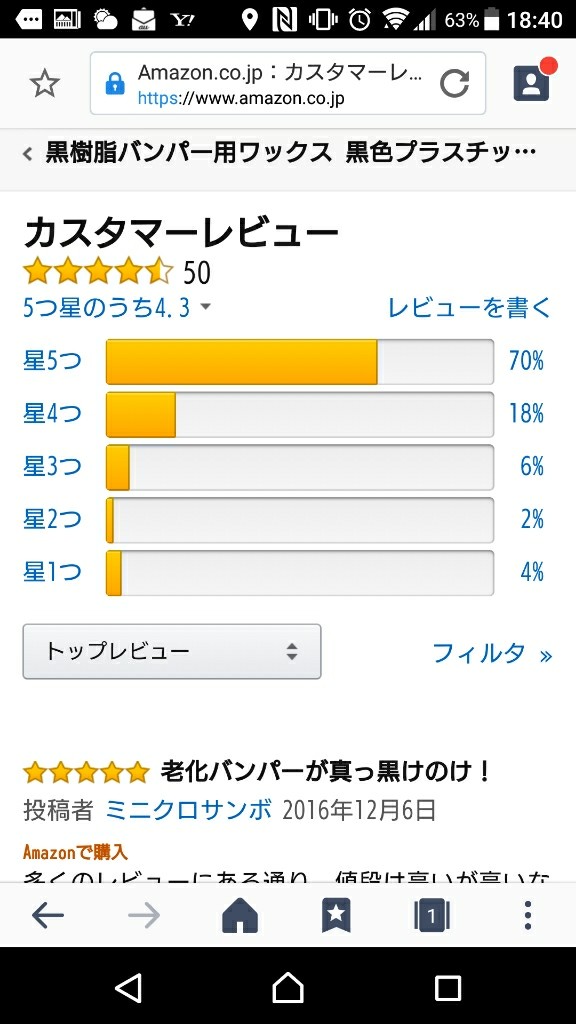Open the account profile icon with red dot

click(531, 83)
